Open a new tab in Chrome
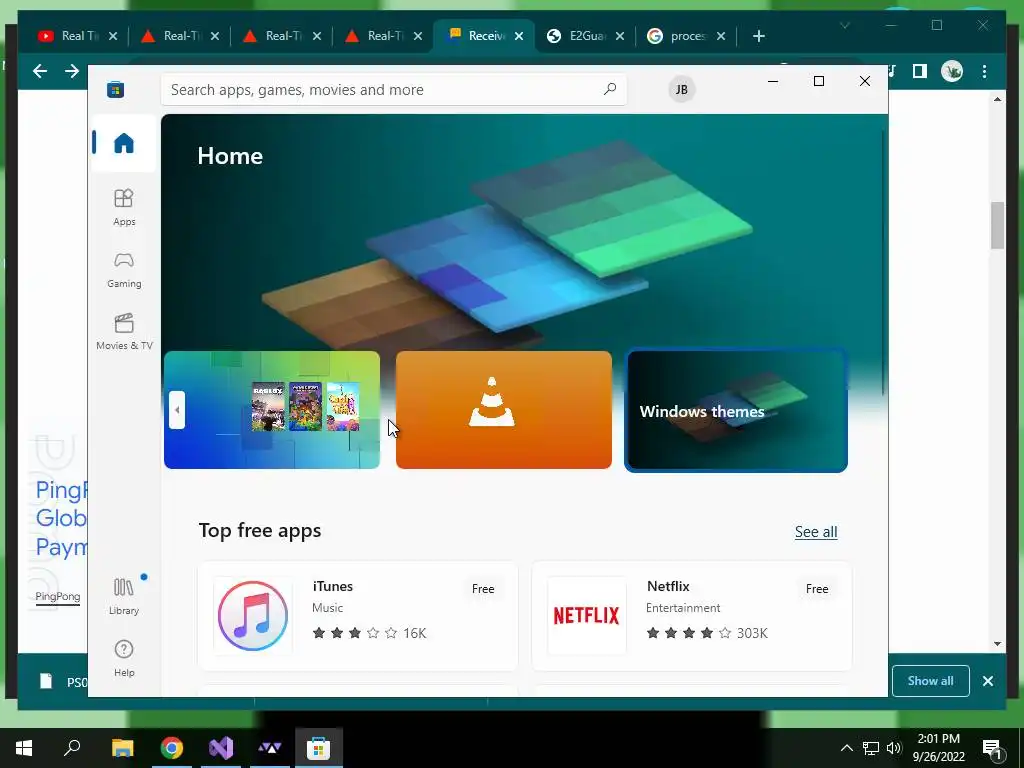The image size is (1024, 768). [758, 36]
